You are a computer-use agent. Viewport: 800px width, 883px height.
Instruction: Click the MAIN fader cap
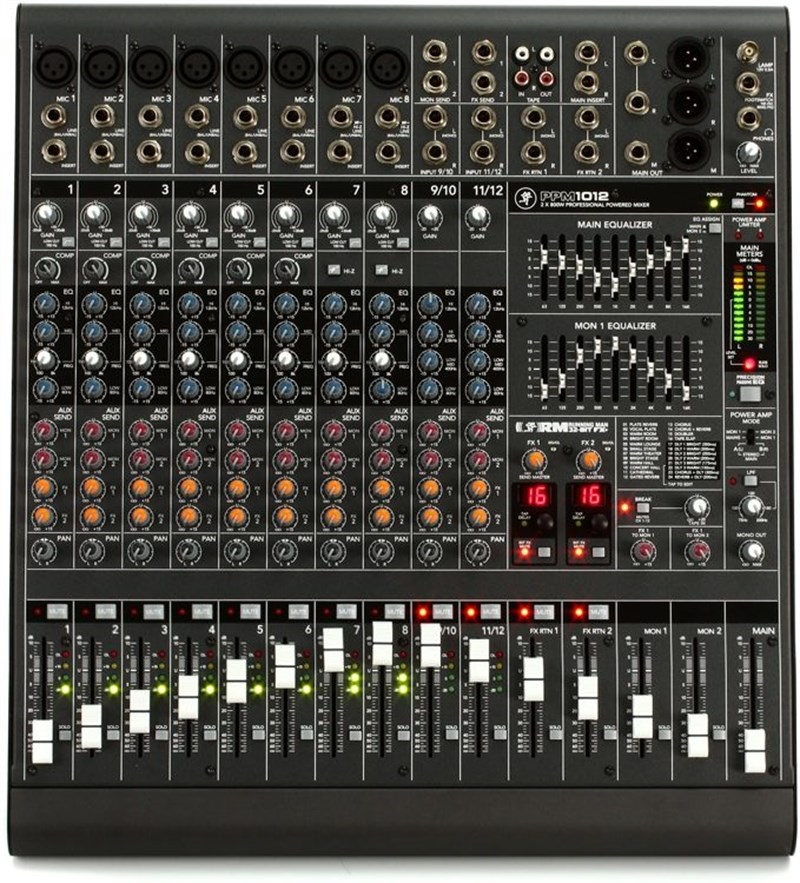click(755, 751)
